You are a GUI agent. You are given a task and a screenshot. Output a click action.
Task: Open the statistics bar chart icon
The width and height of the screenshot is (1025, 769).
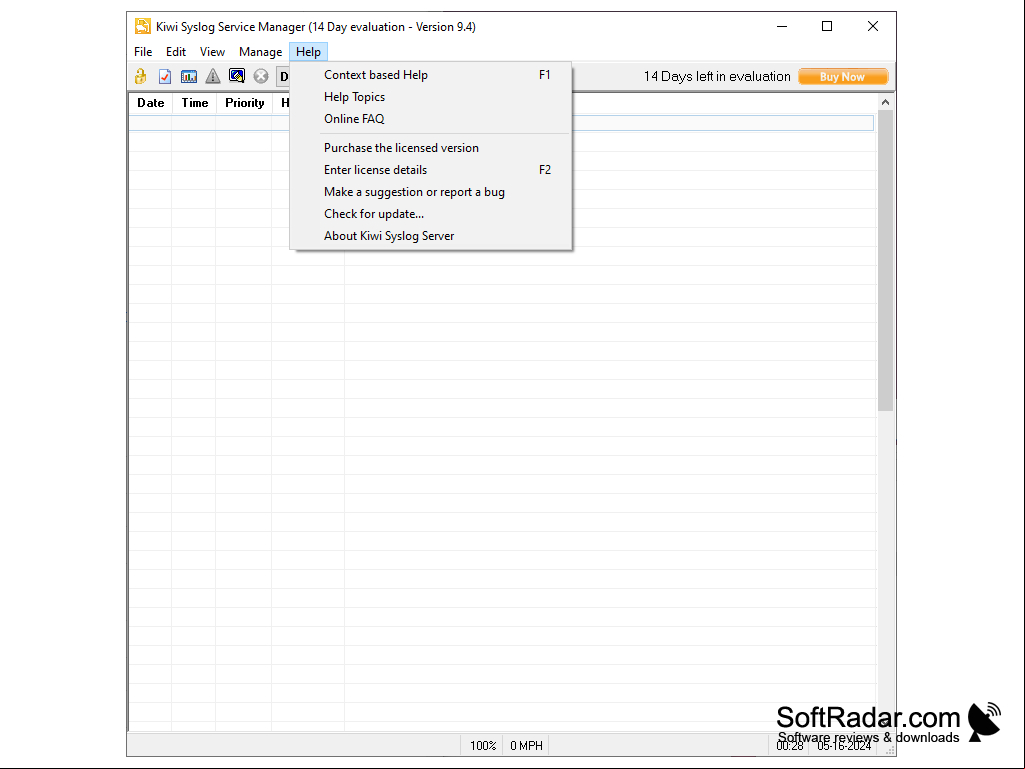point(189,77)
